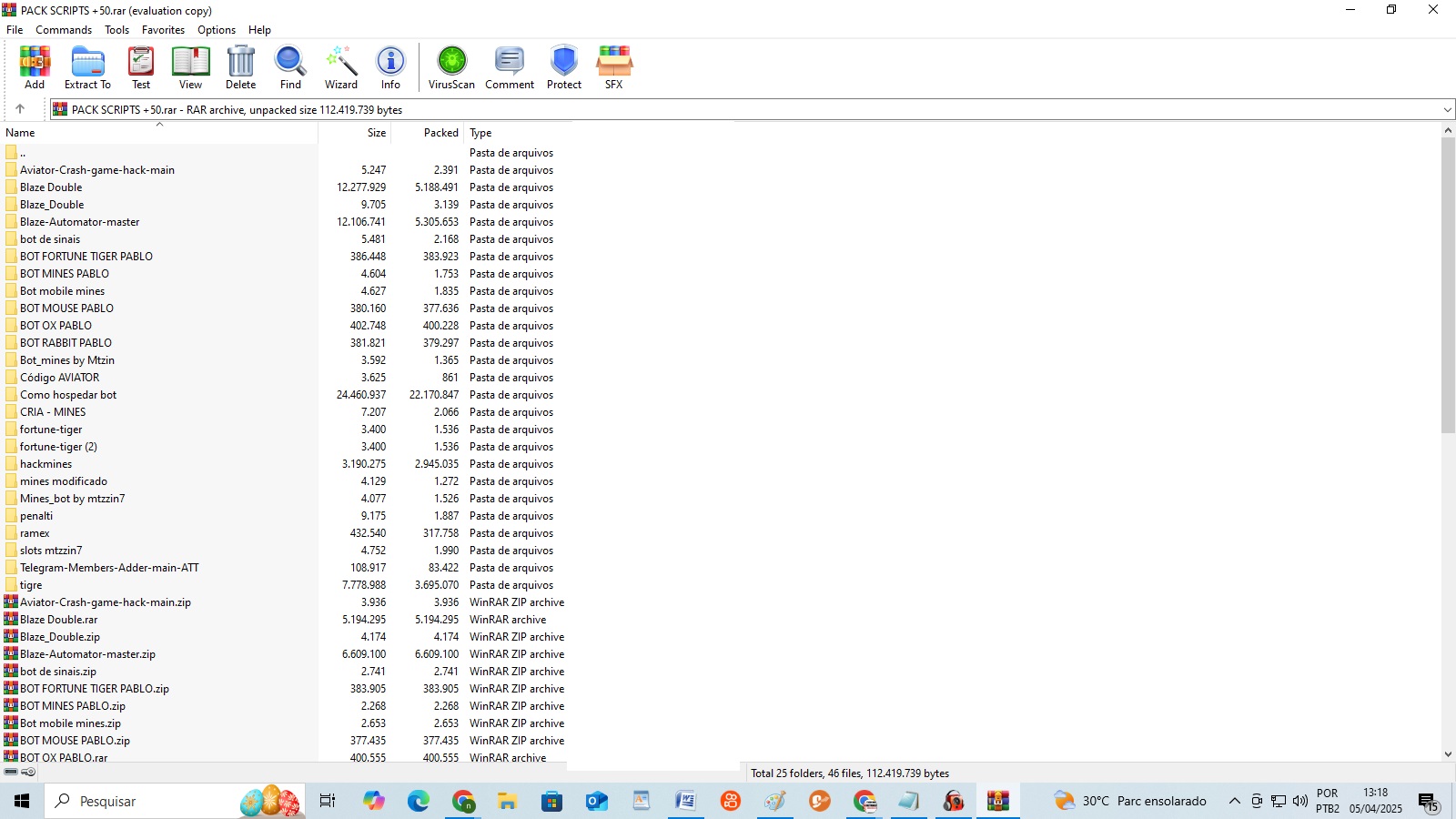
Task: Run the Test archive tool
Action: pos(141,68)
